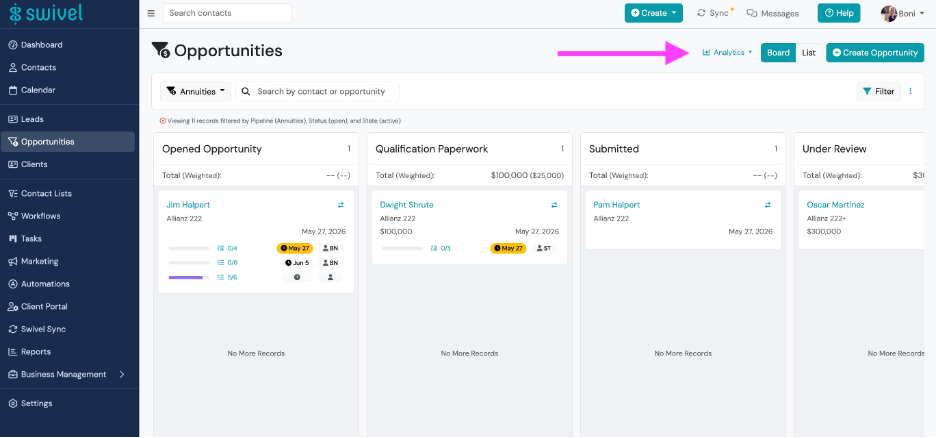Clear filters via red circle icon
The image size is (936, 438).
pos(162,121)
